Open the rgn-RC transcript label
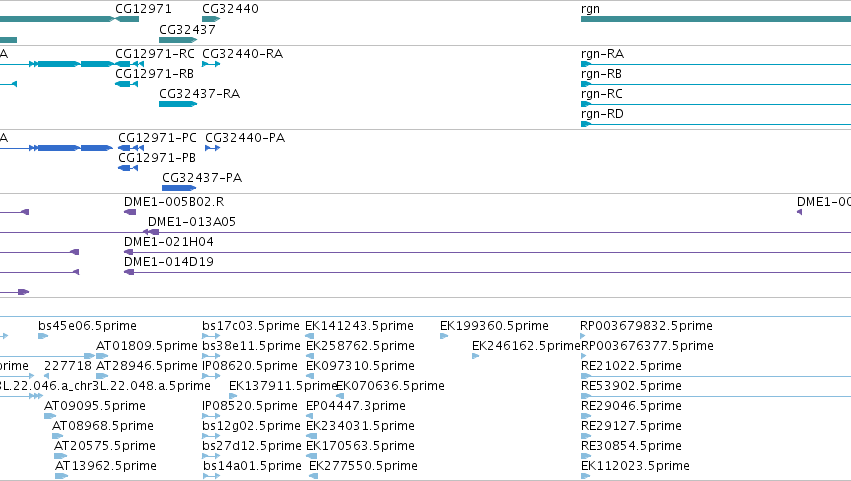The width and height of the screenshot is (851, 481). tap(601, 94)
